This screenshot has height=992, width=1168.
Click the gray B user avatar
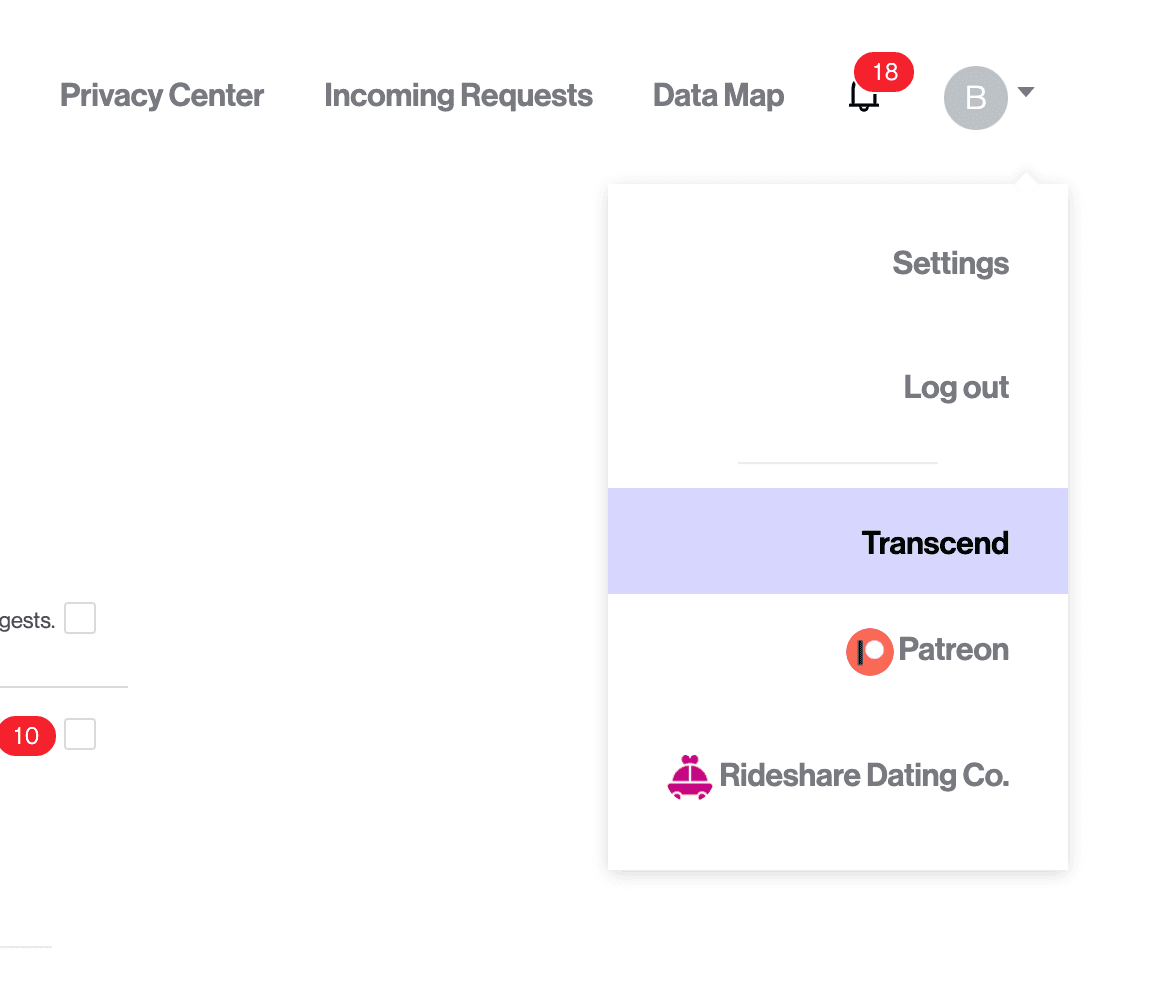pos(975,97)
